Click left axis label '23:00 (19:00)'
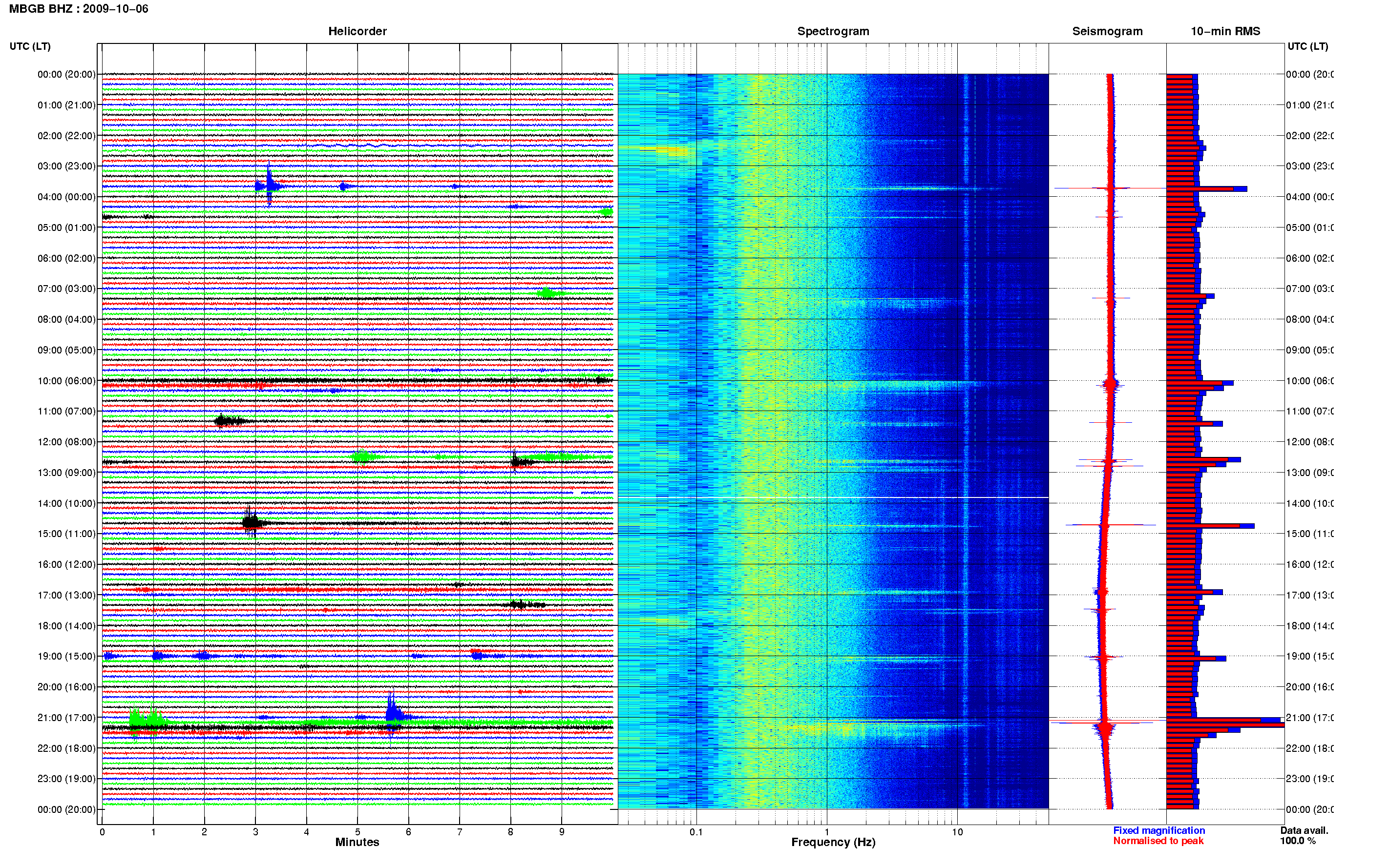The height and width of the screenshot is (868, 1389). pos(66,779)
